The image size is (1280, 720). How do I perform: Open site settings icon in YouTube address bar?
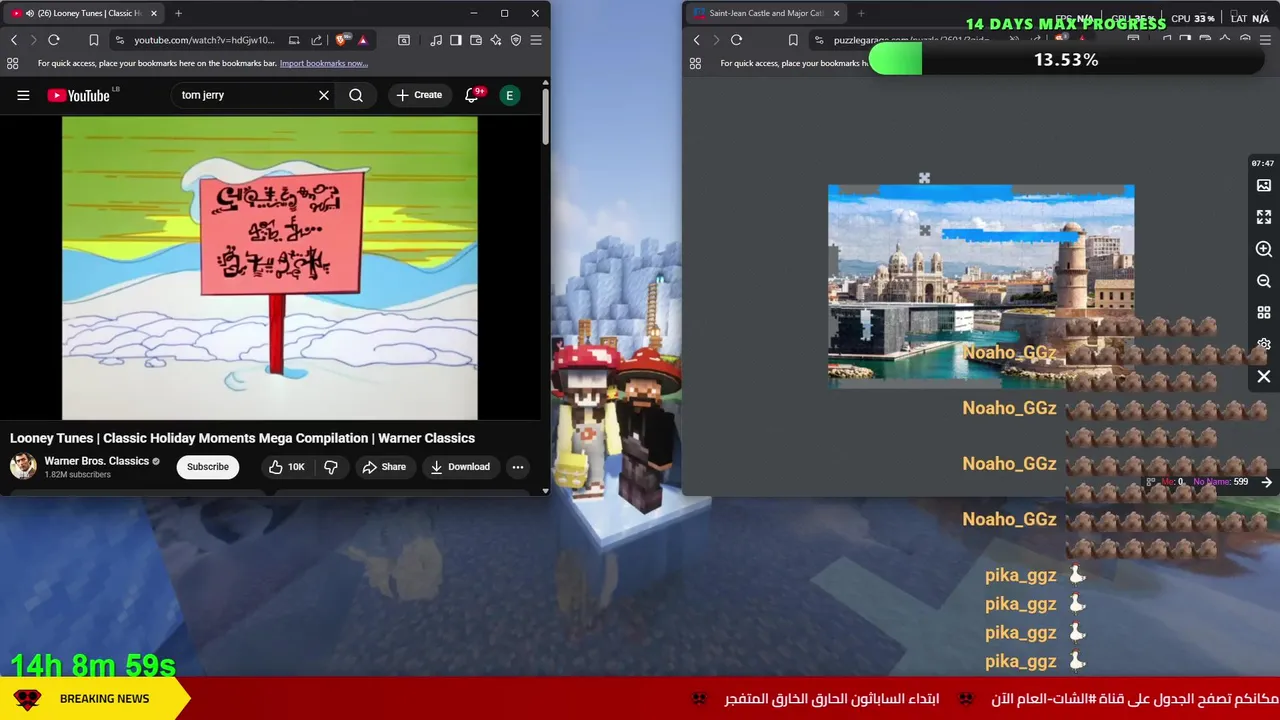120,40
